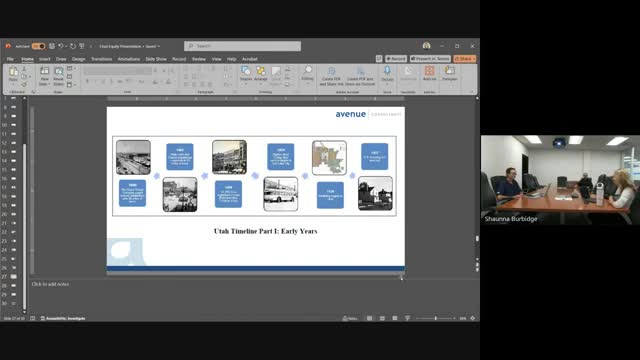Viewport: 640px width, 360px height.
Task: Click Create PDF and Share link icon
Action: pos(331,76)
